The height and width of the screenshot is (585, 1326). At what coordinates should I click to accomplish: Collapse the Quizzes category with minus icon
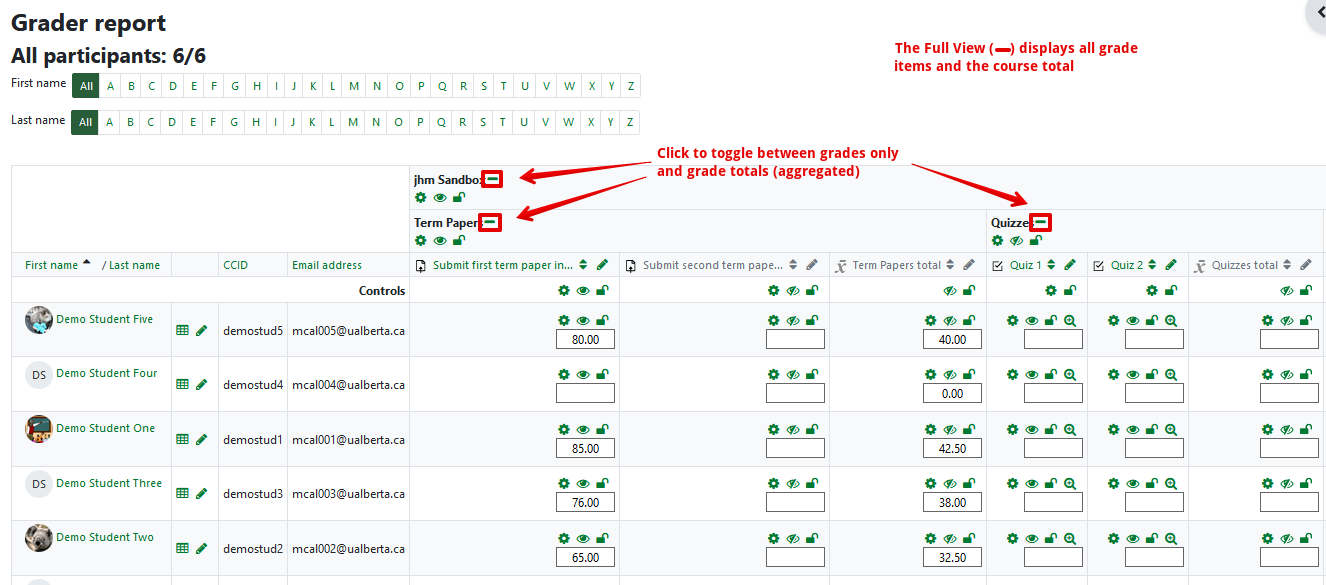click(1040, 222)
